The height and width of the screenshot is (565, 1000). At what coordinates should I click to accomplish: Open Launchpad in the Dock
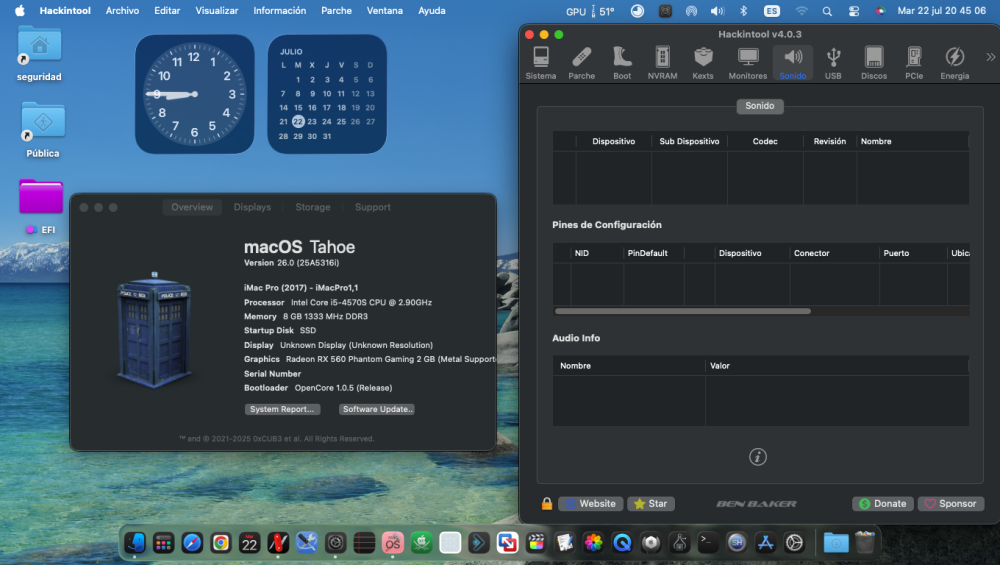tap(163, 543)
